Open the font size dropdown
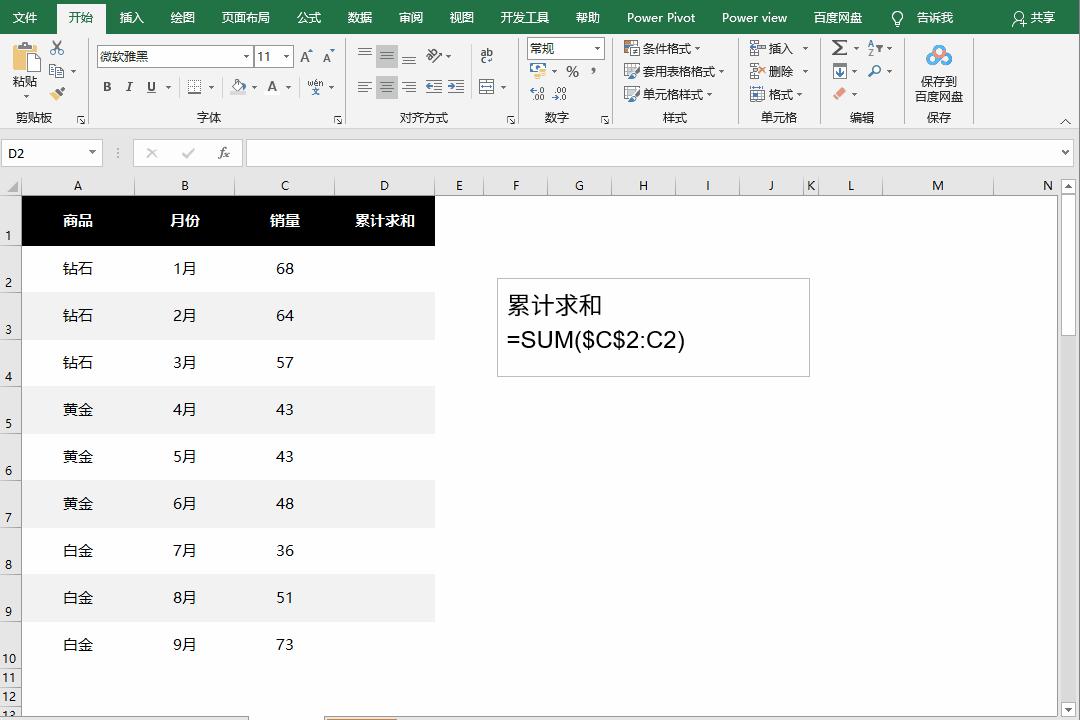1080x720 pixels. tap(287, 56)
